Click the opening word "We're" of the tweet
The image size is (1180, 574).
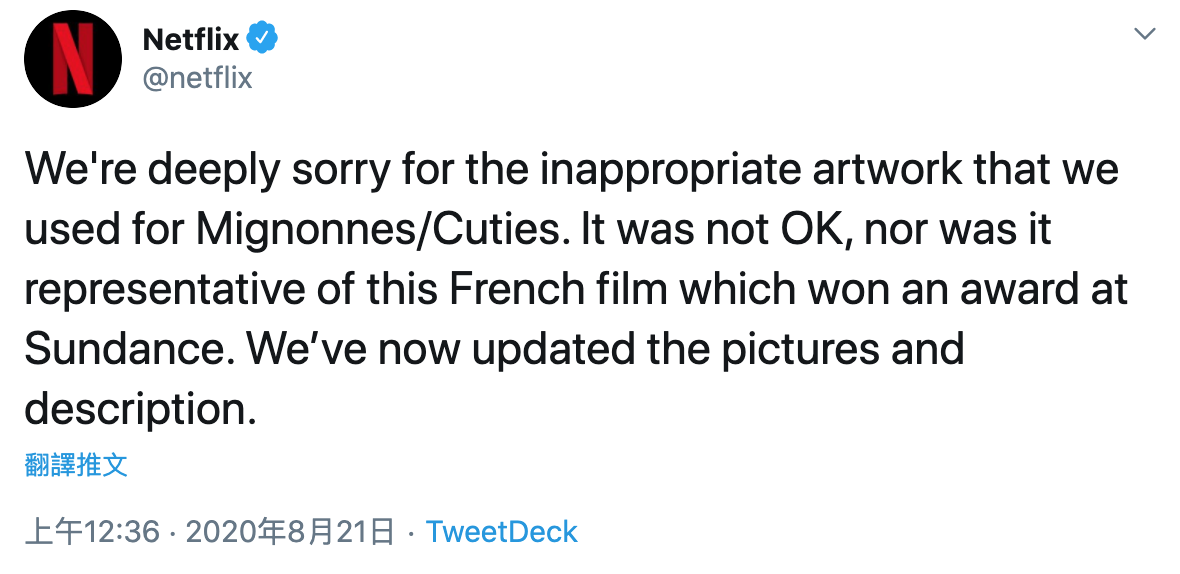pyautogui.click(x=84, y=170)
